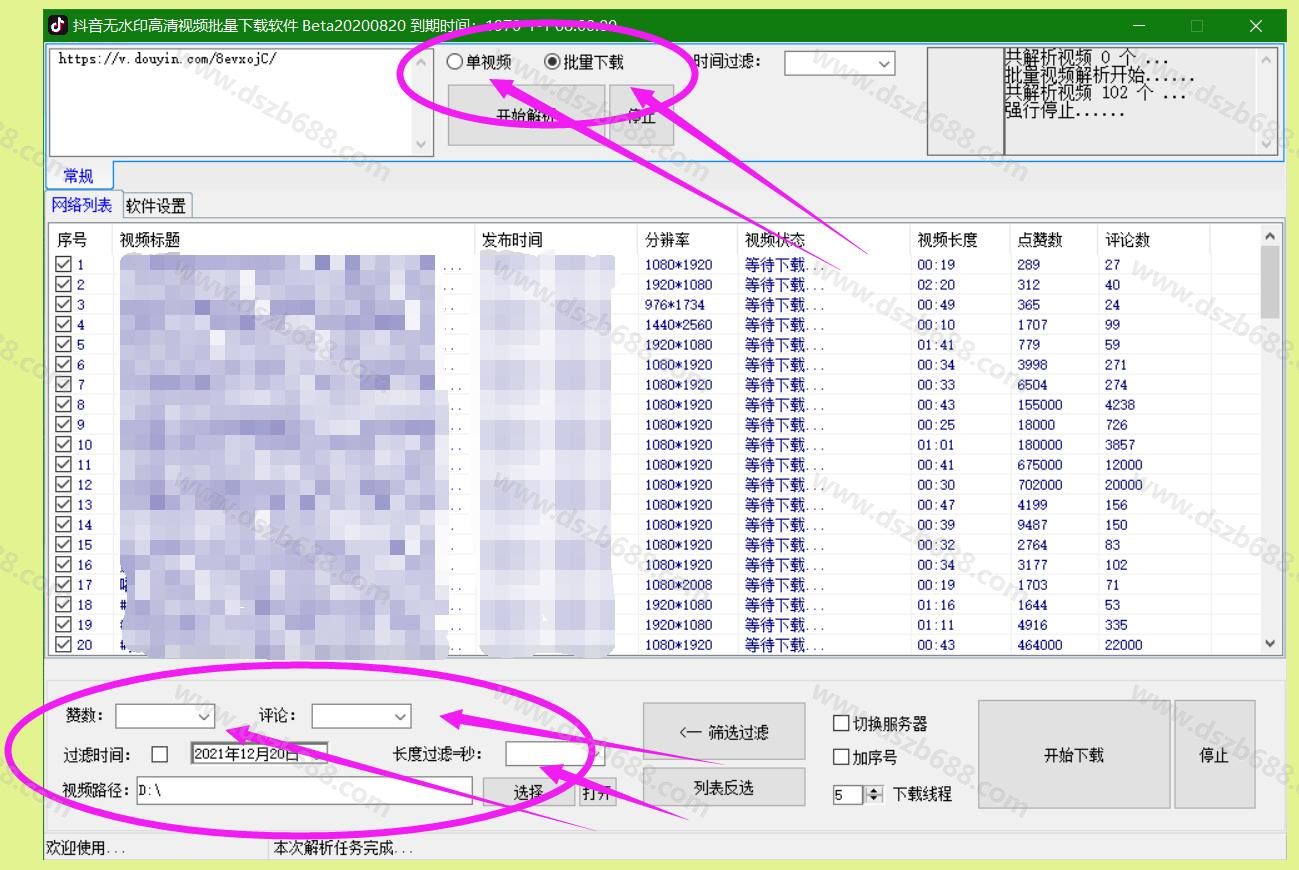Uncheck the checkbox for row 1

(63, 265)
